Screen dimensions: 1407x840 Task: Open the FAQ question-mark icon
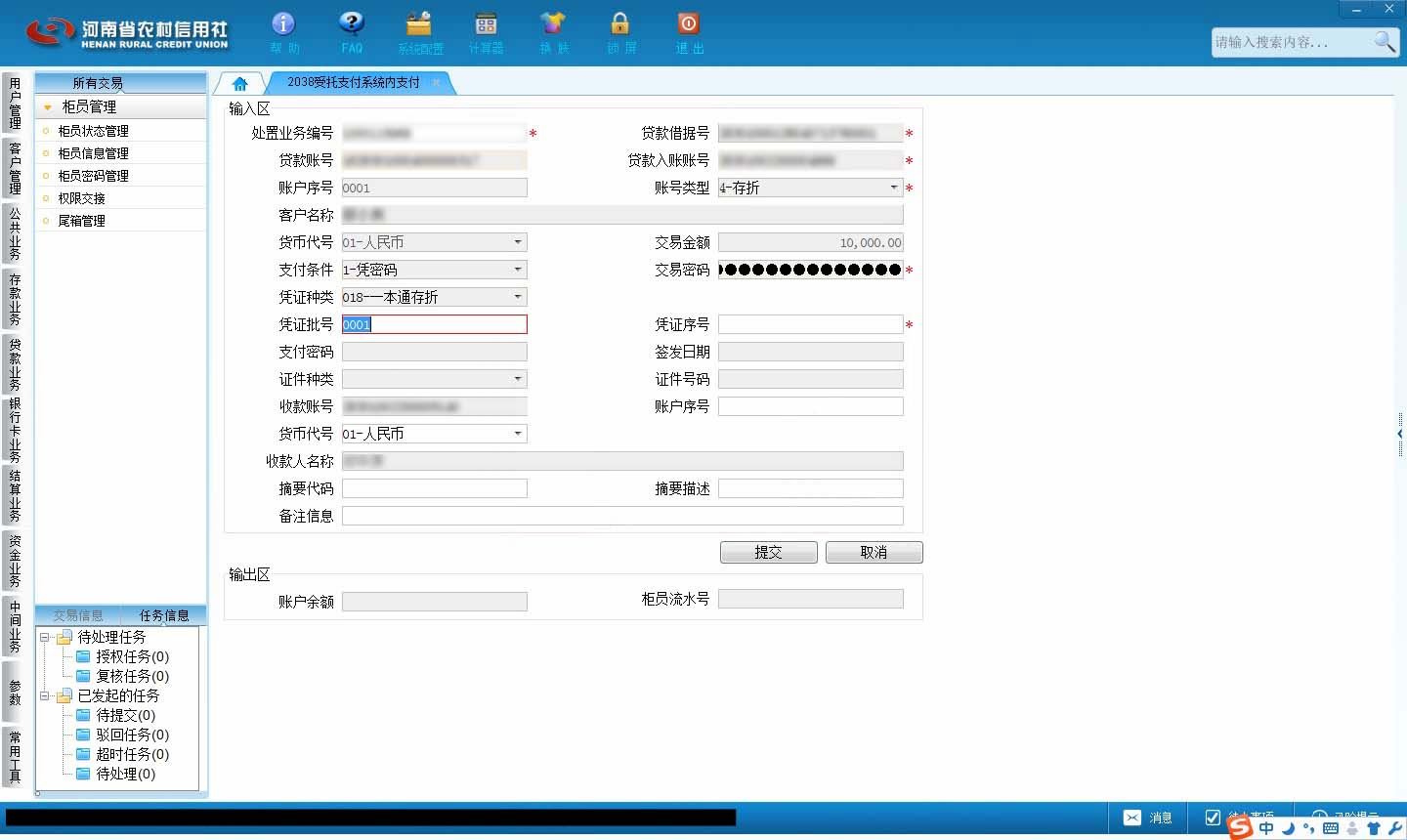tap(351, 24)
